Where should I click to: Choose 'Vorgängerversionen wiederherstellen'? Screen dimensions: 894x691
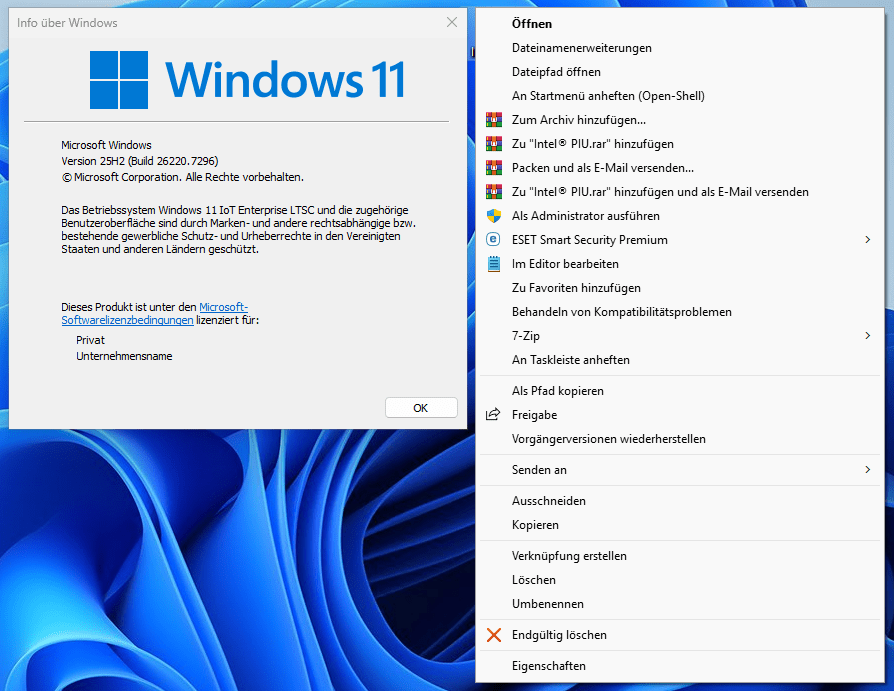tap(680, 438)
